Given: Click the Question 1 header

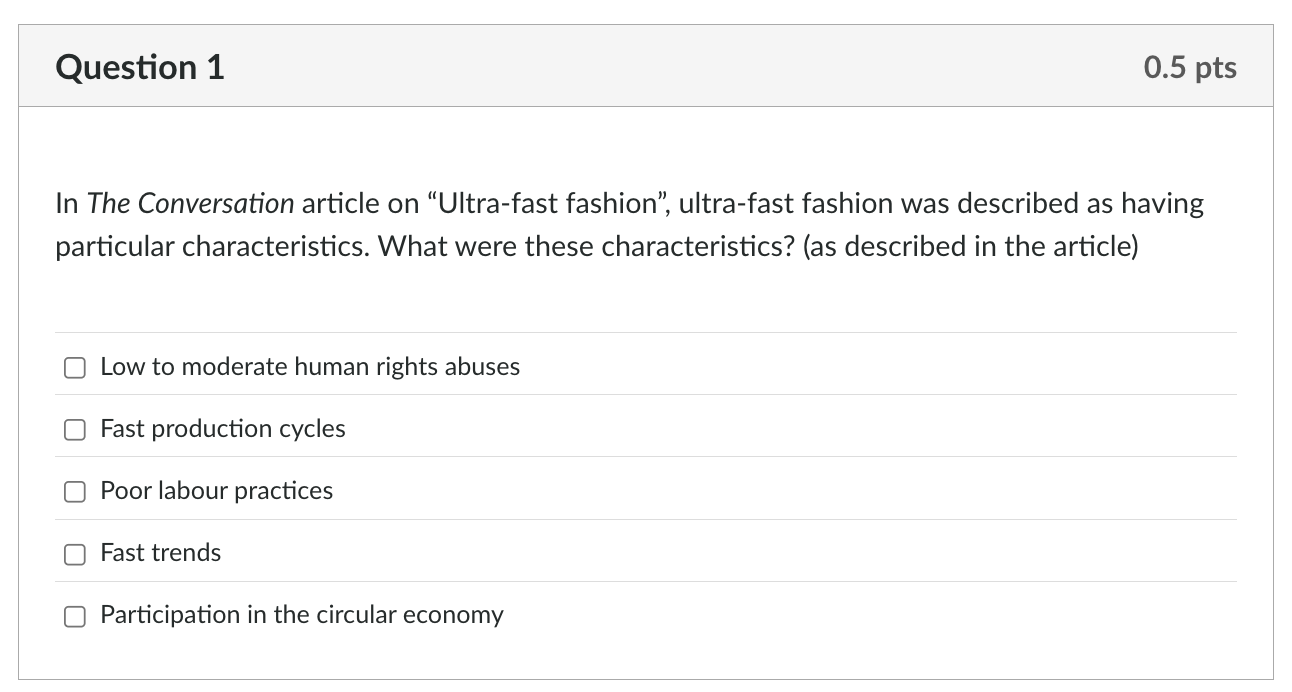Looking at the screenshot, I should pos(139,67).
